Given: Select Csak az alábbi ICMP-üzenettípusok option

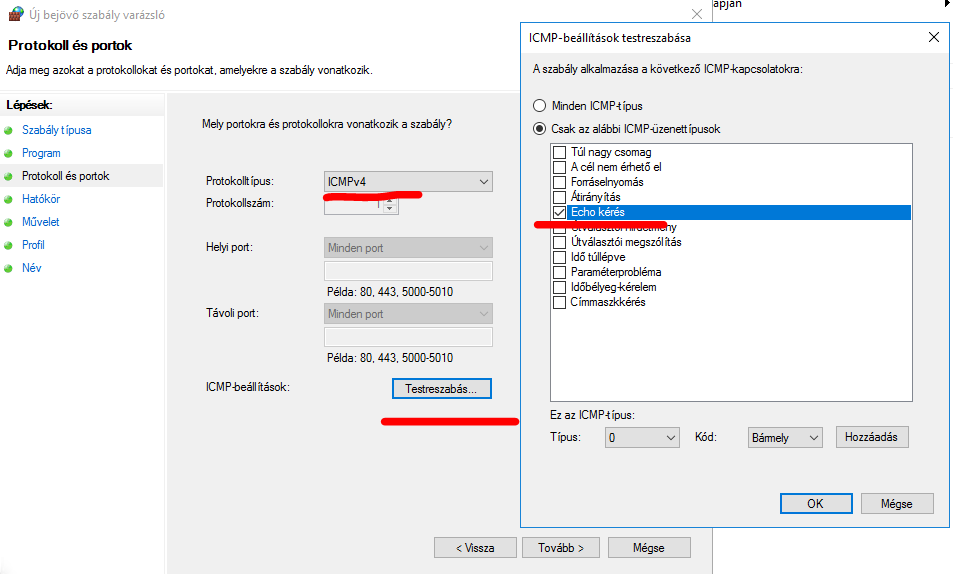Looking at the screenshot, I should pyautogui.click(x=540, y=129).
